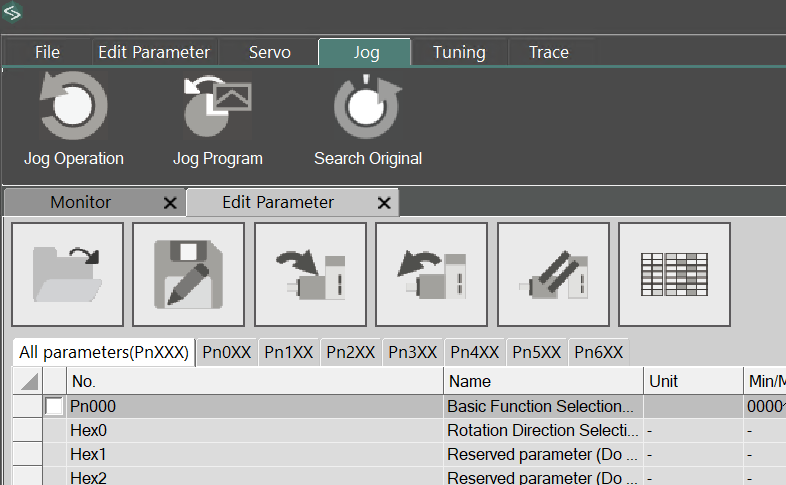Open the File menu
This screenshot has width=786, height=485.
click(x=47, y=52)
